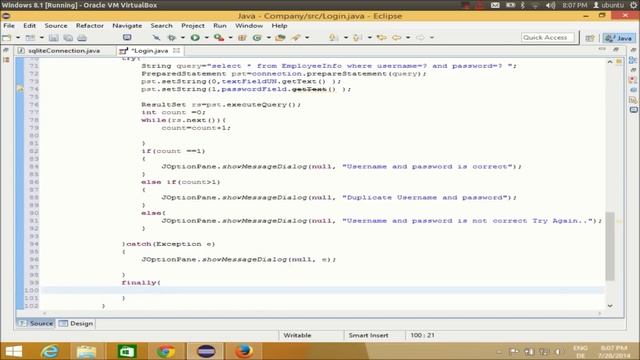Open dropdown next to Next Annotation icon
This screenshot has width=640, height=360.
point(345,38)
